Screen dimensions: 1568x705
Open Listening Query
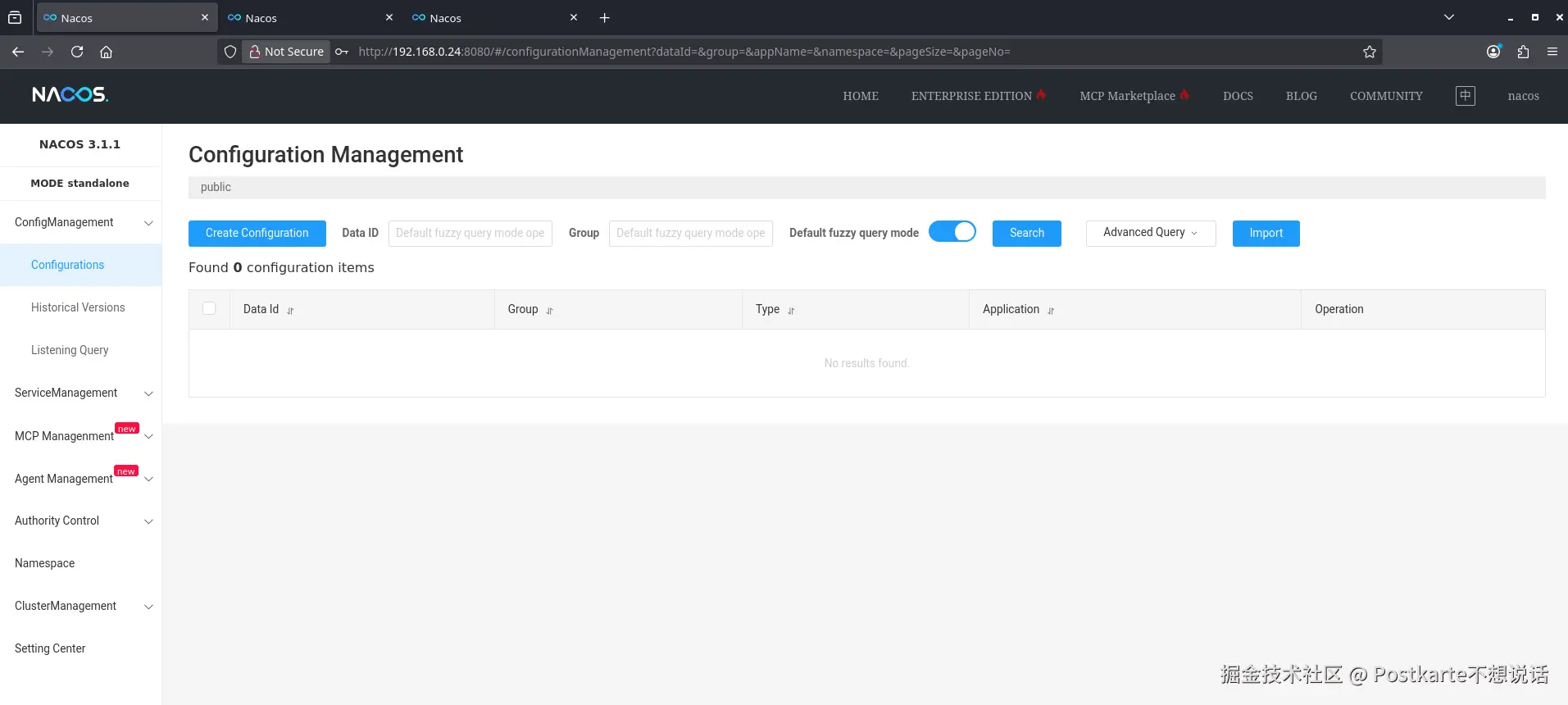80,350
